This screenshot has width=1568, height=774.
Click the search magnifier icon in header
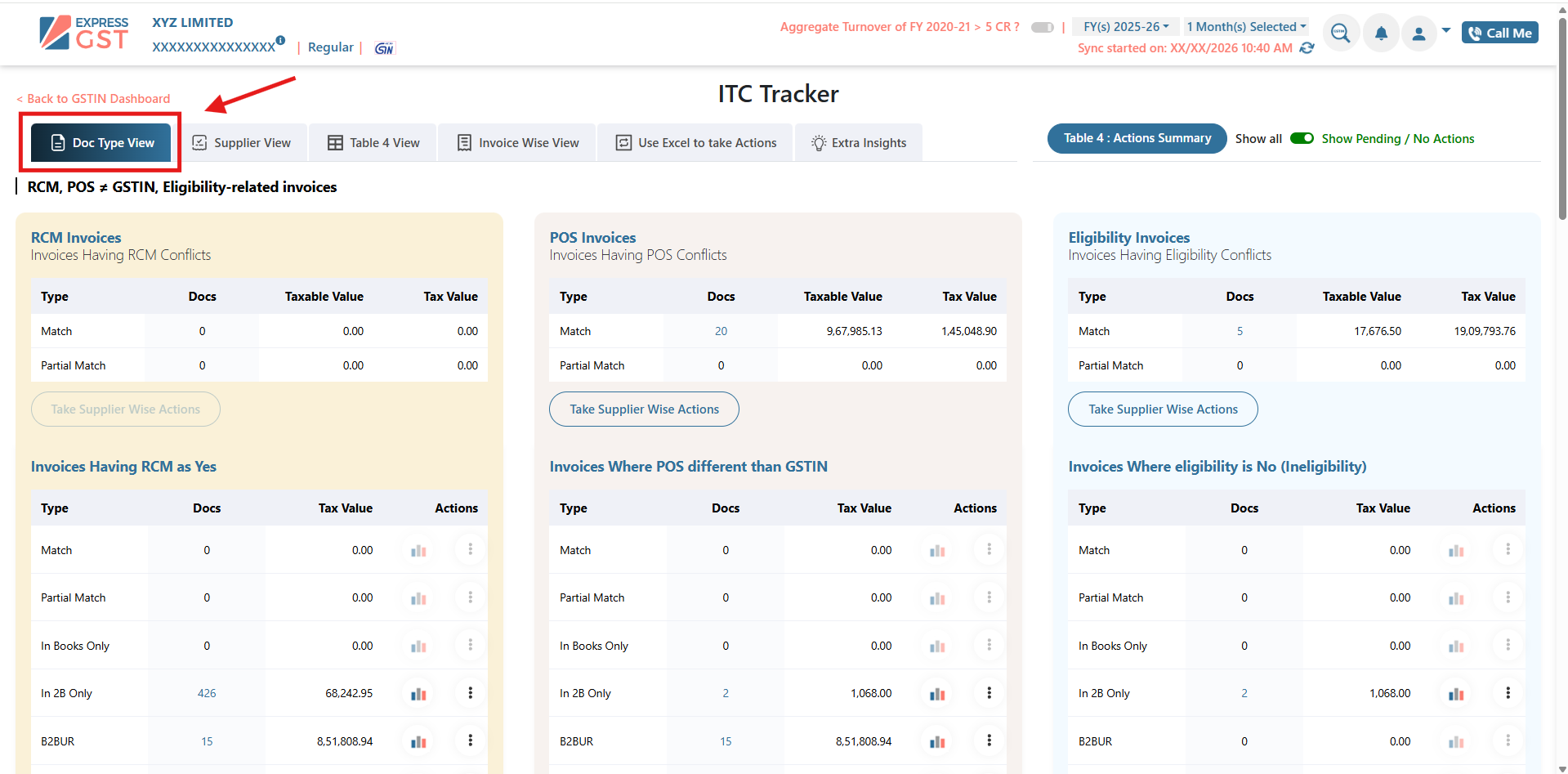(1340, 33)
